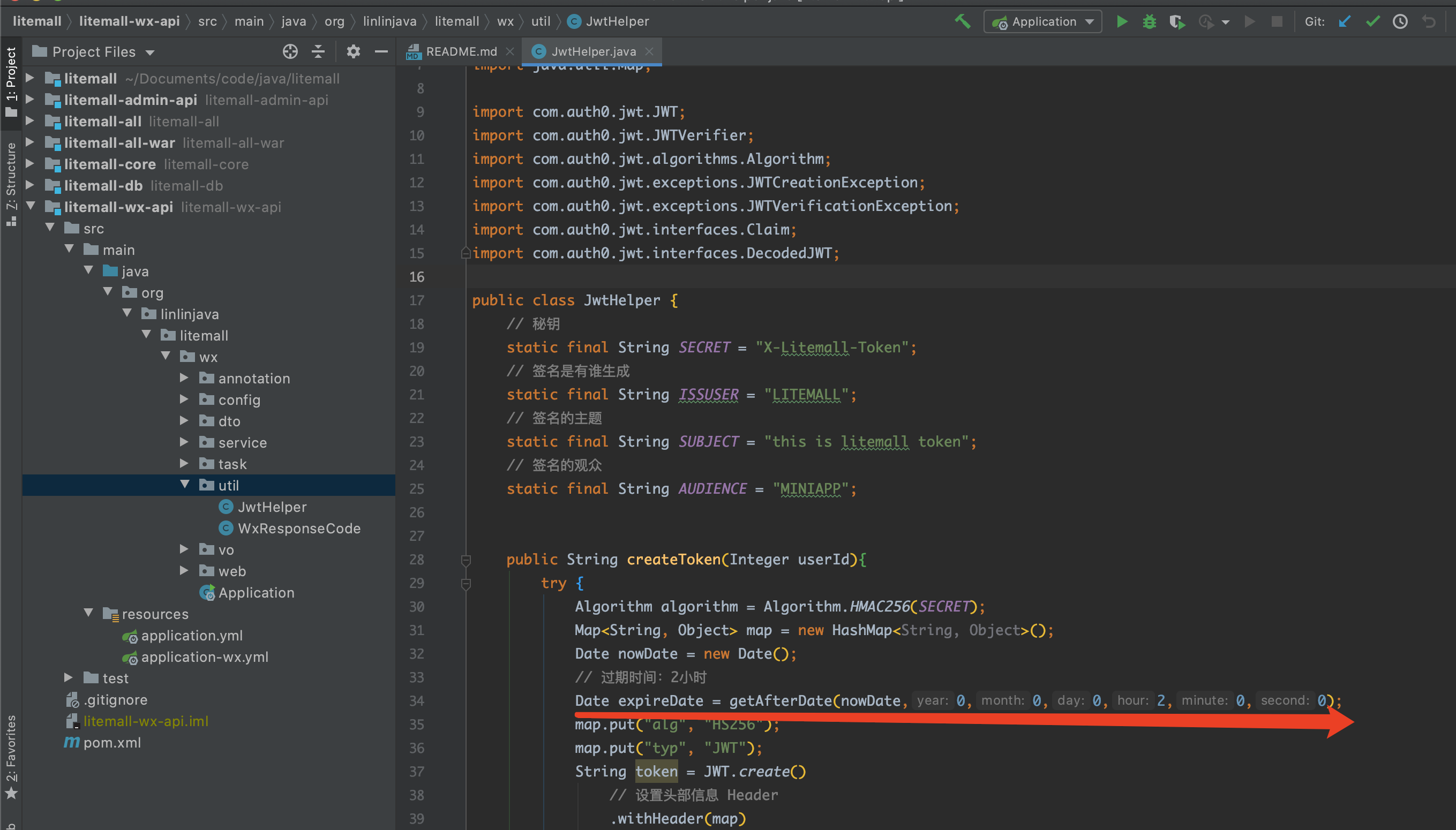This screenshot has height=830, width=1456.
Task: Hide the Project tool window
Action: coord(381,52)
